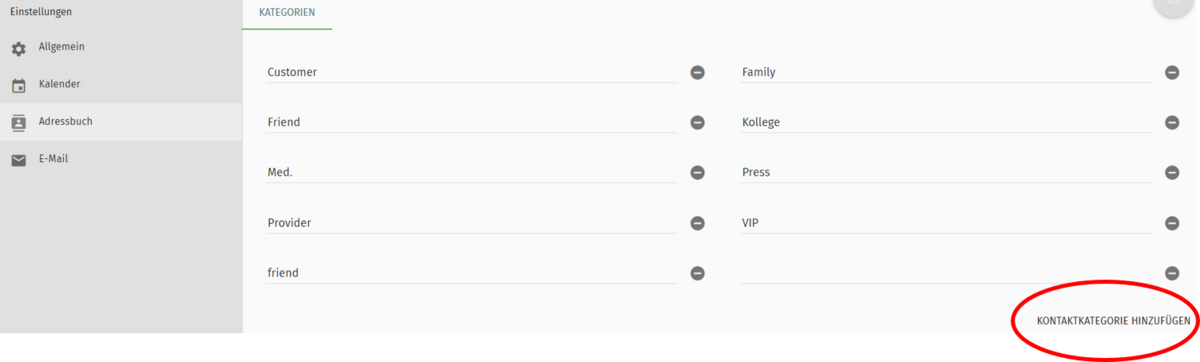Remove the Family category via minus icon
This screenshot has width=1200, height=362.
tap(1172, 73)
